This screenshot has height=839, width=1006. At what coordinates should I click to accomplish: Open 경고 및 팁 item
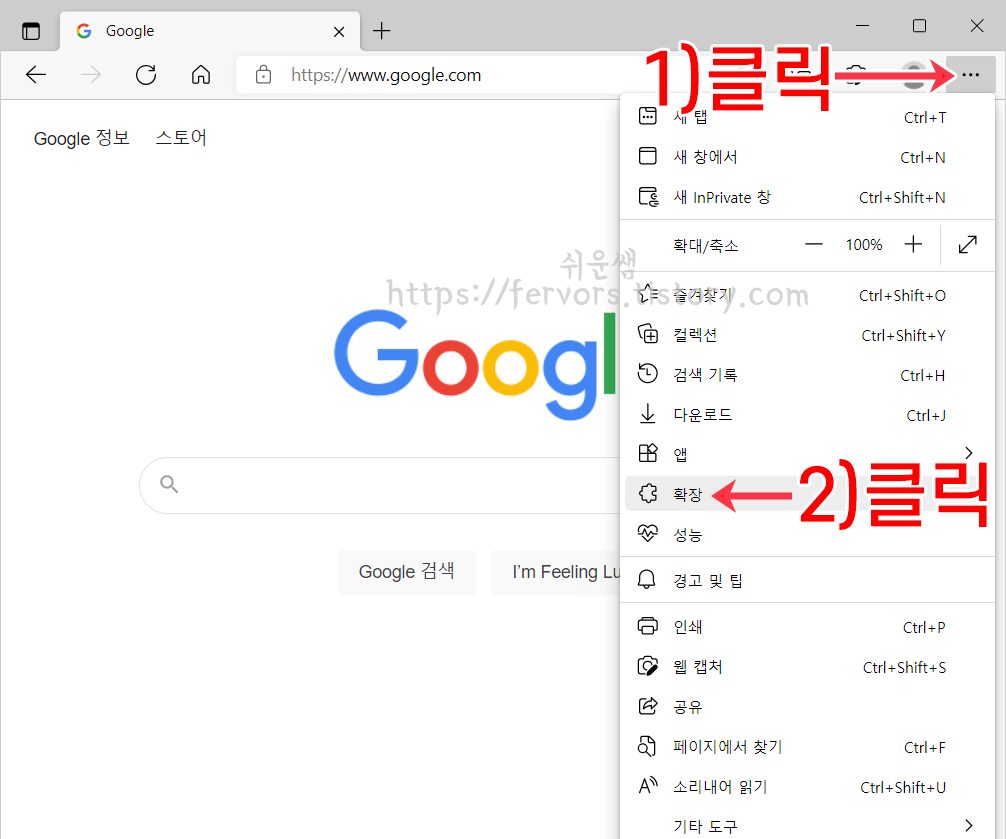tap(807, 580)
